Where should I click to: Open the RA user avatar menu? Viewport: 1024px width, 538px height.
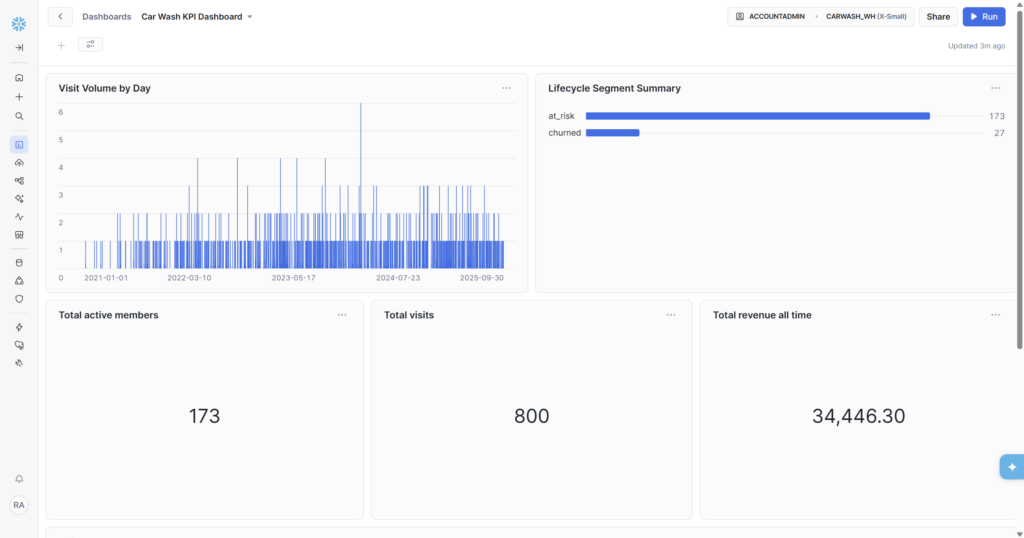19,505
